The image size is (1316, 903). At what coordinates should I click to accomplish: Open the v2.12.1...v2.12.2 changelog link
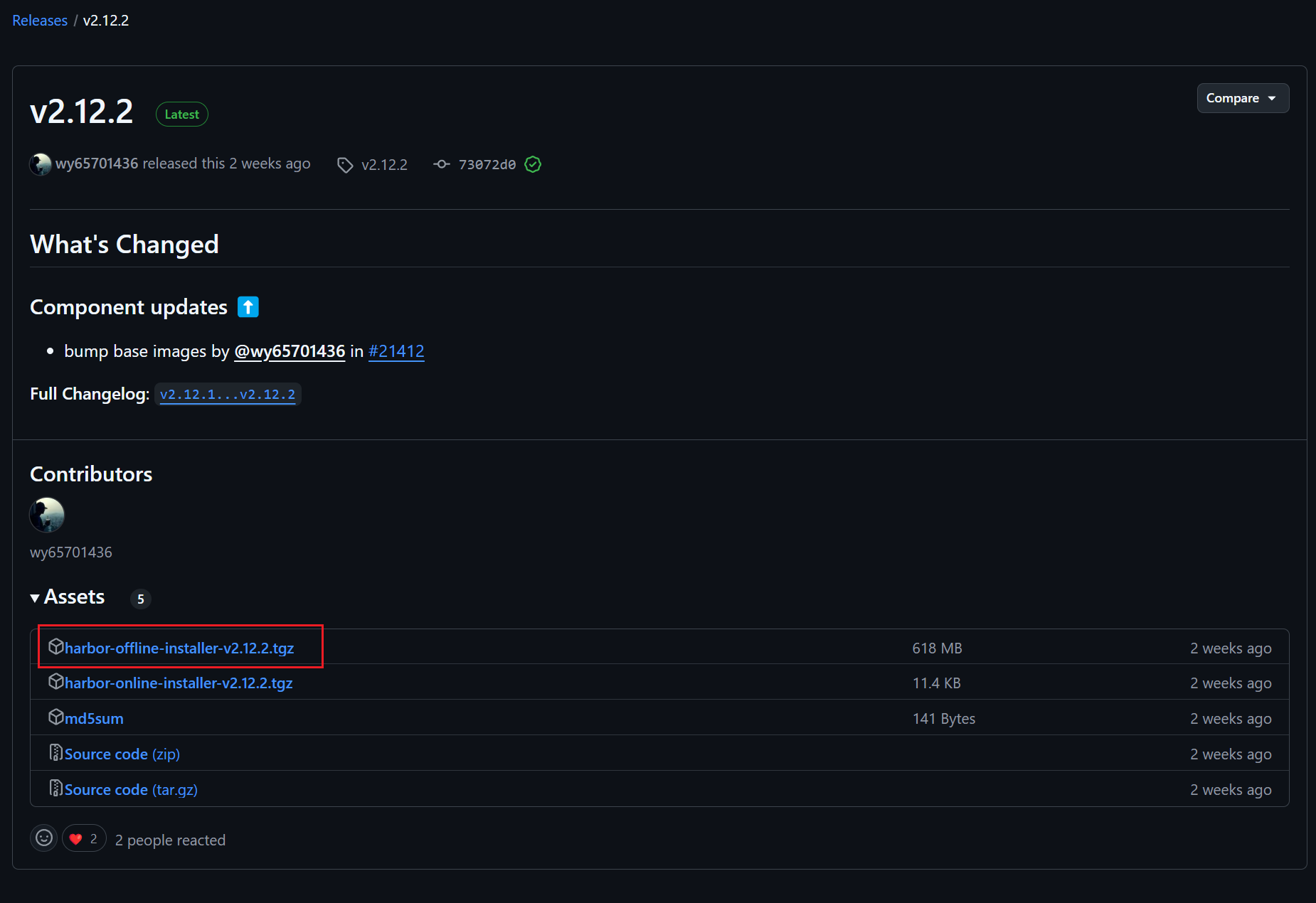[x=228, y=395]
